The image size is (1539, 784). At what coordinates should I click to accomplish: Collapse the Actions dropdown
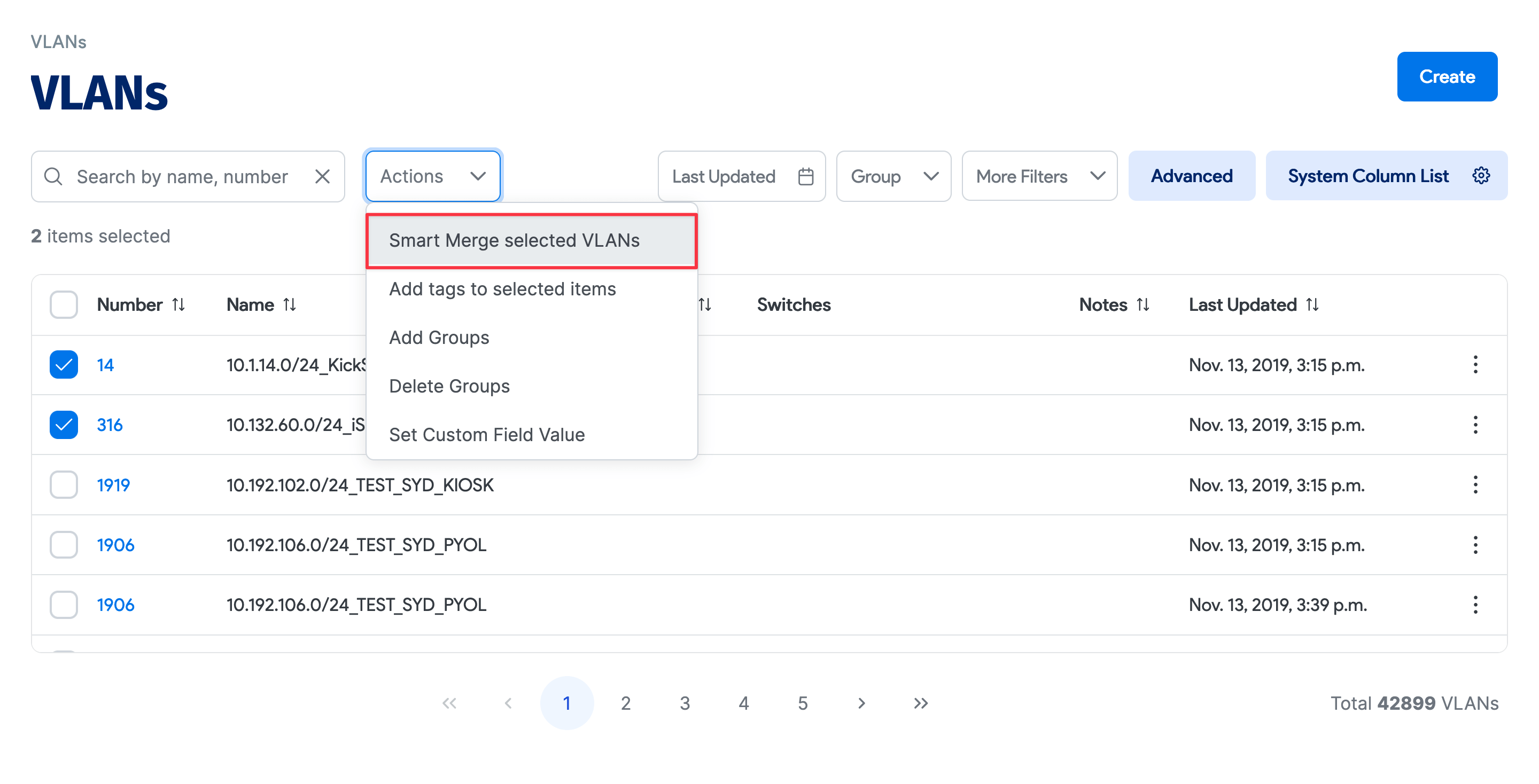point(432,176)
